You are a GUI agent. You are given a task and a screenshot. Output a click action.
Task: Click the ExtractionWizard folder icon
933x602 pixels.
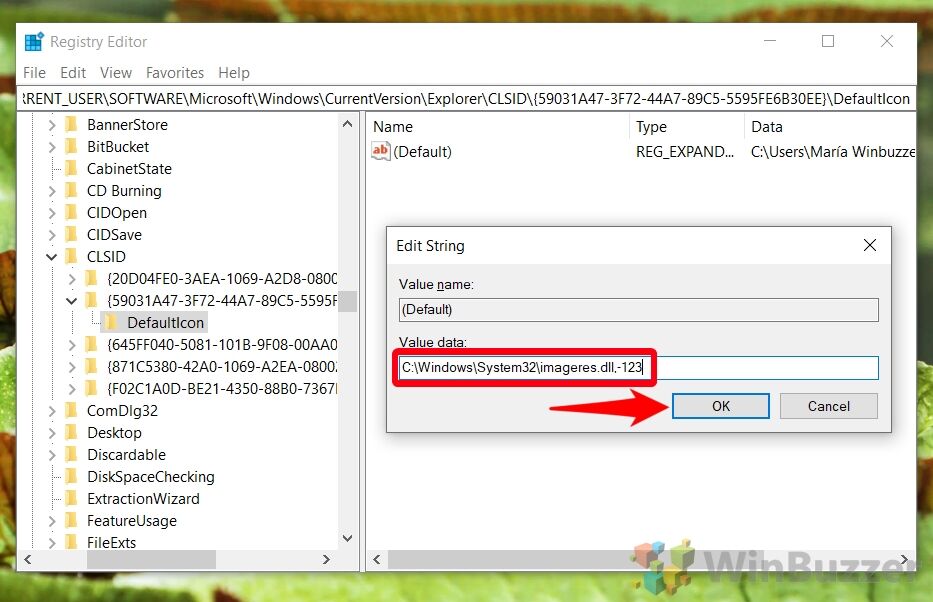tap(71, 498)
